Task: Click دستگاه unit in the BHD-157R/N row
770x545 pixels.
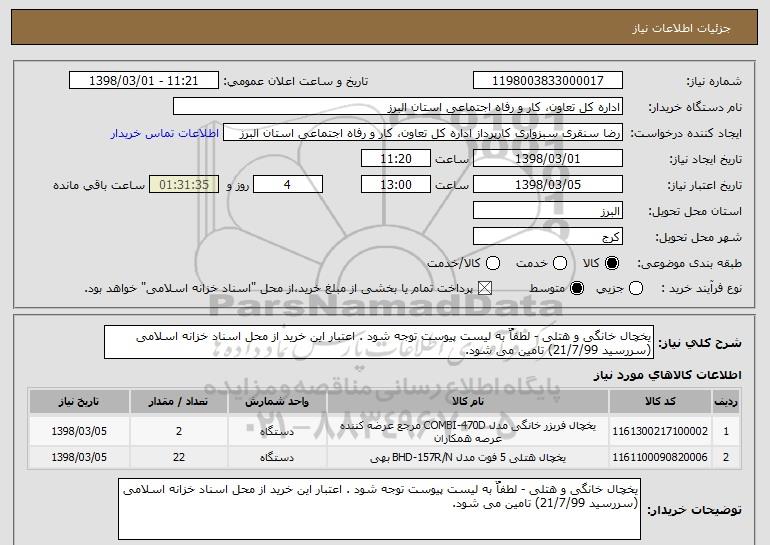Action: pos(277,457)
